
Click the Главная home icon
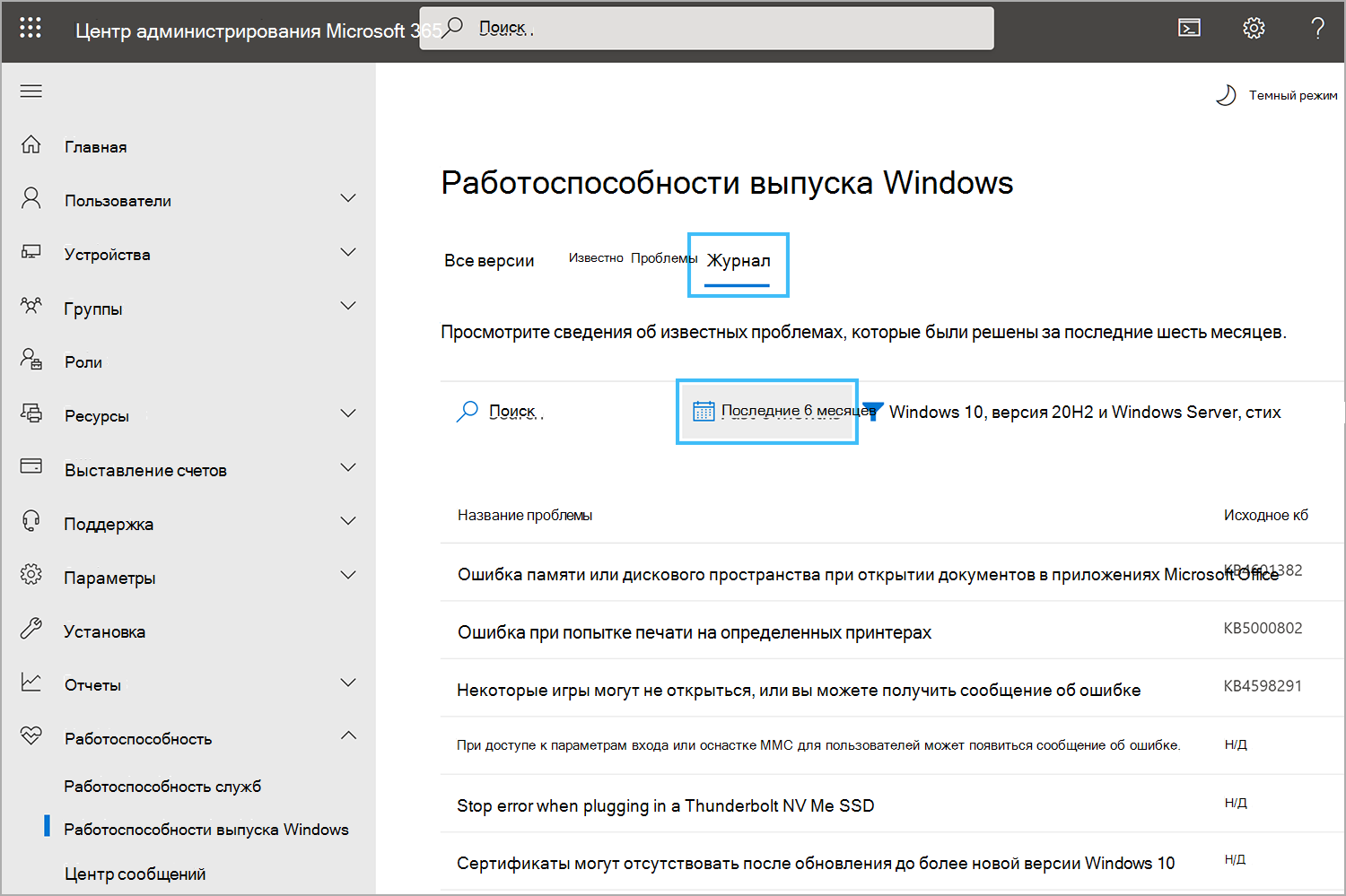click(31, 145)
